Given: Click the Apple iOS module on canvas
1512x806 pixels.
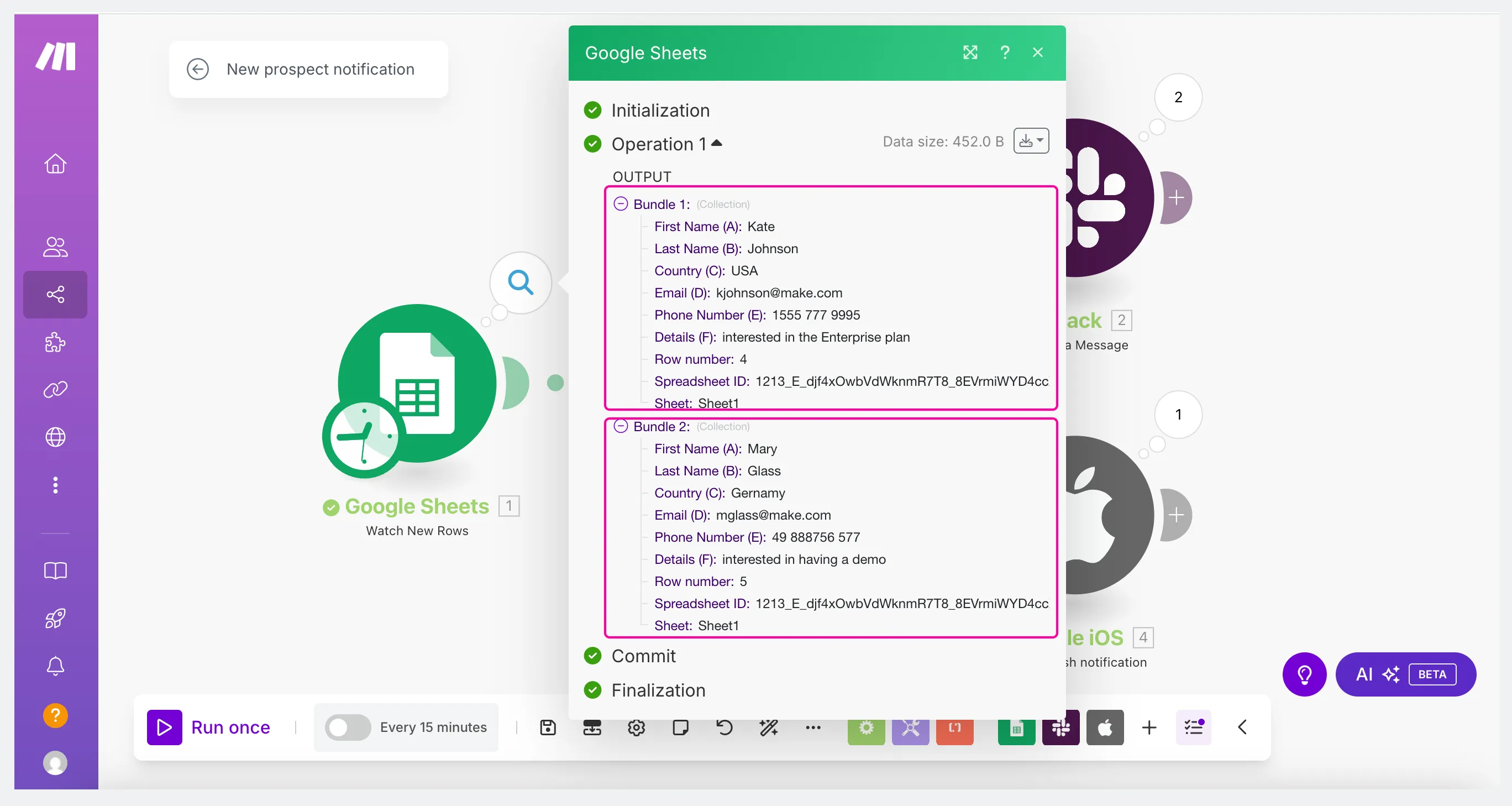Looking at the screenshot, I should [x=1109, y=515].
